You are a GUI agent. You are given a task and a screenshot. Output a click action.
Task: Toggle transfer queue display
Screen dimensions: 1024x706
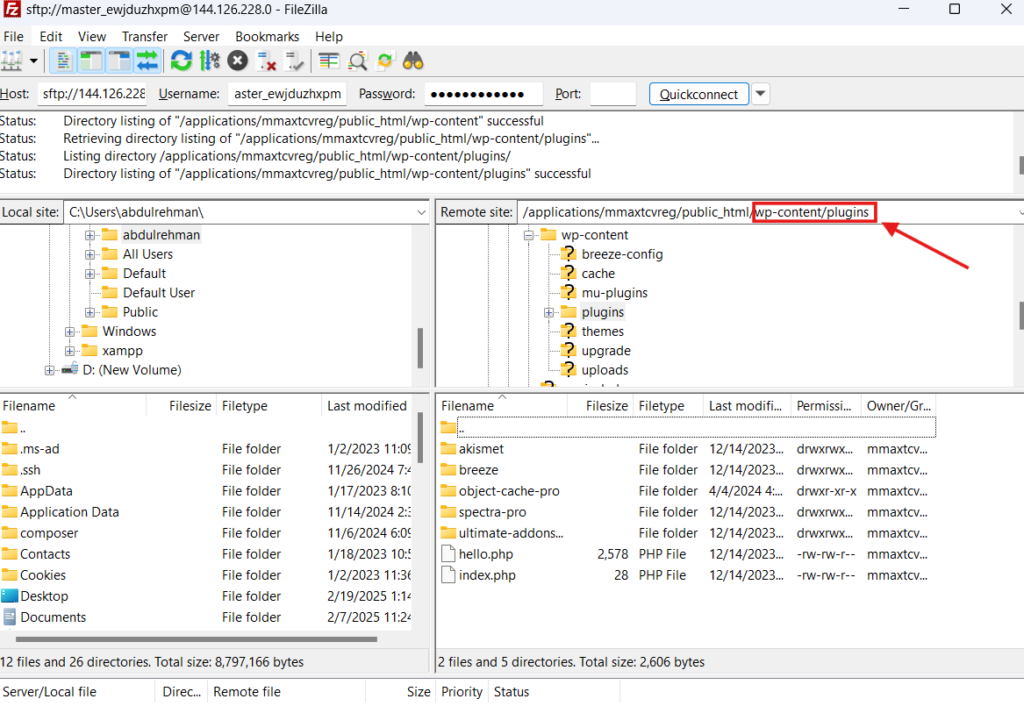[147, 61]
